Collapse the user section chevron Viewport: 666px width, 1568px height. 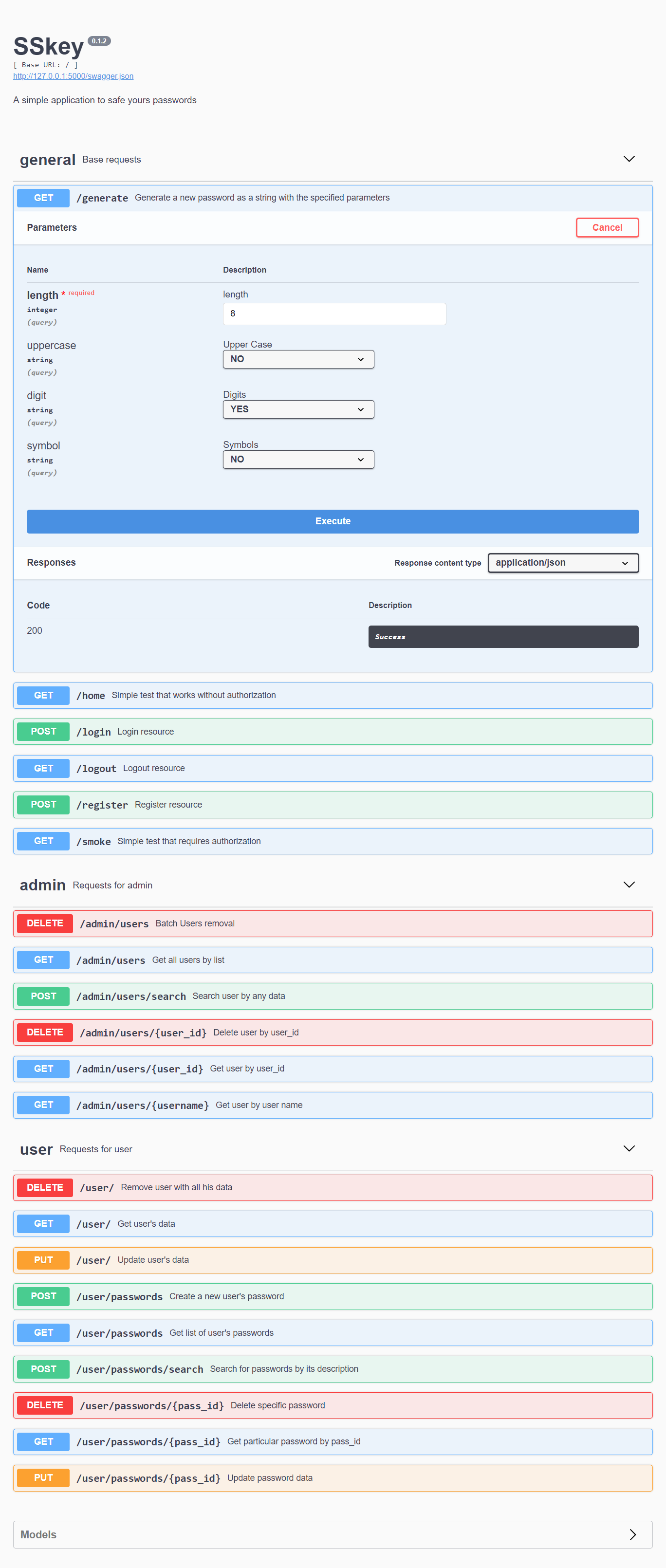[x=629, y=1148]
